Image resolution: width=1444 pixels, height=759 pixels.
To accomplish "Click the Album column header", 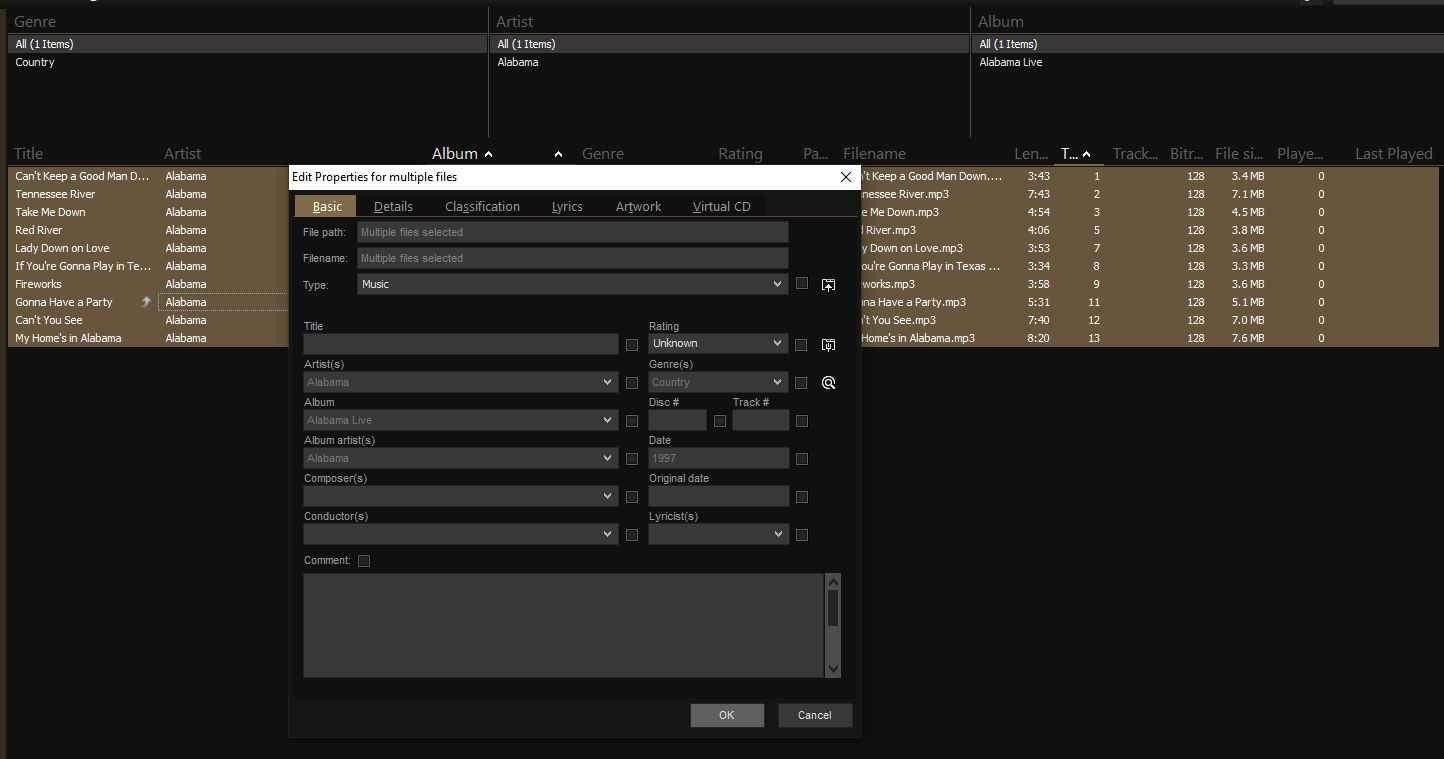I will 455,153.
